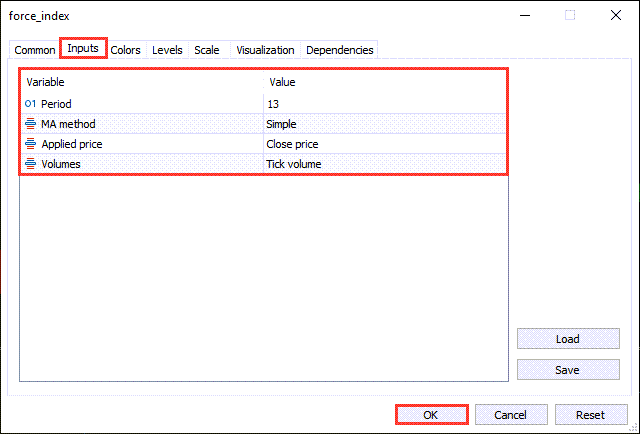Image resolution: width=640 pixels, height=434 pixels.
Task: Select the Inputs tab
Action: [x=83, y=49]
